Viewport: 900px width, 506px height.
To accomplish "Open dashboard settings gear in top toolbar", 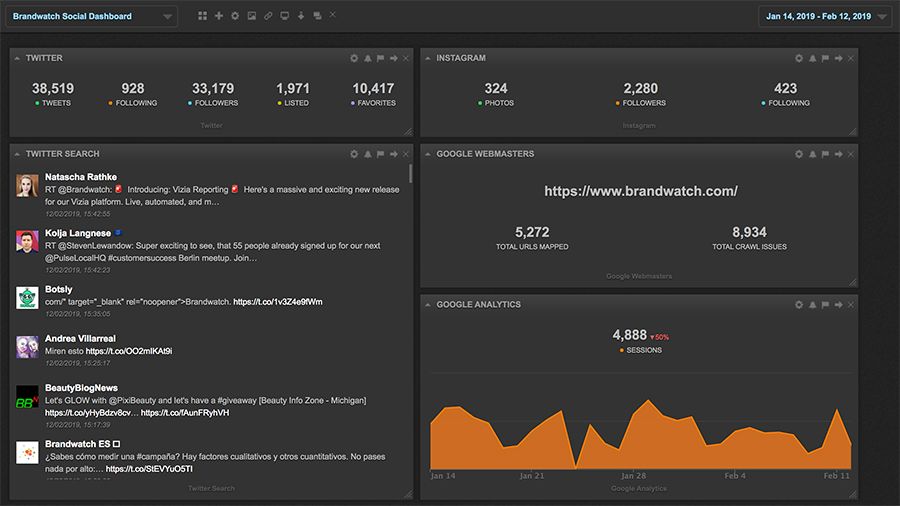I will click(x=235, y=16).
